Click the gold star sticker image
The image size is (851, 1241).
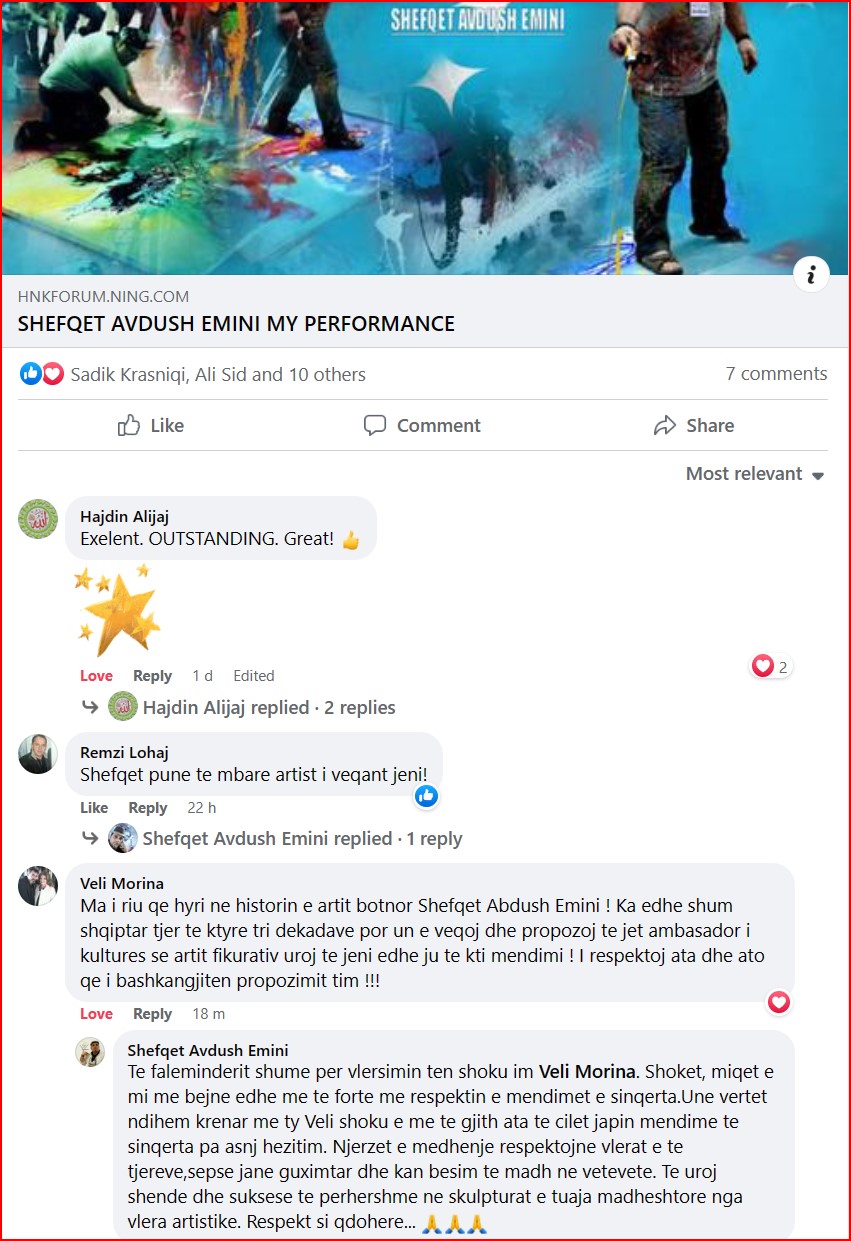119,609
